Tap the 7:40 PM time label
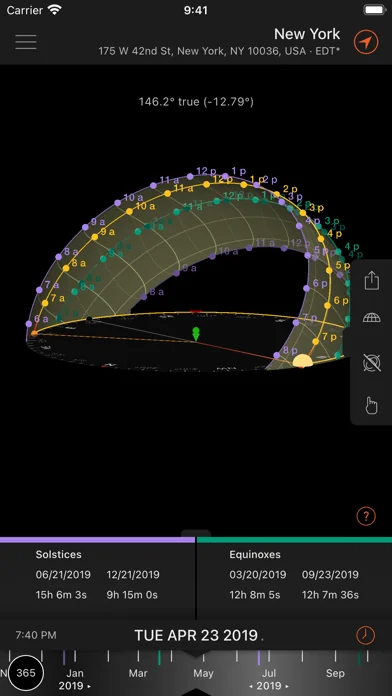 [x=36, y=635]
